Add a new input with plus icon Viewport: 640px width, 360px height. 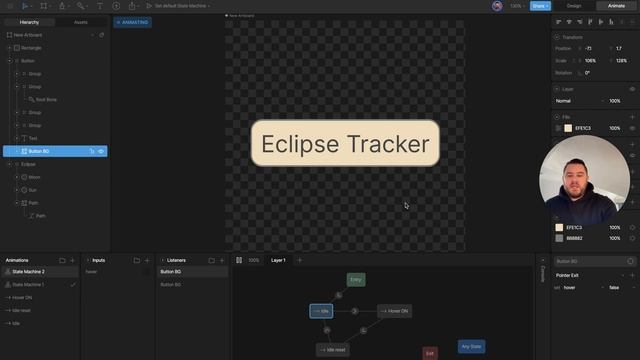pyautogui.click(x=147, y=260)
